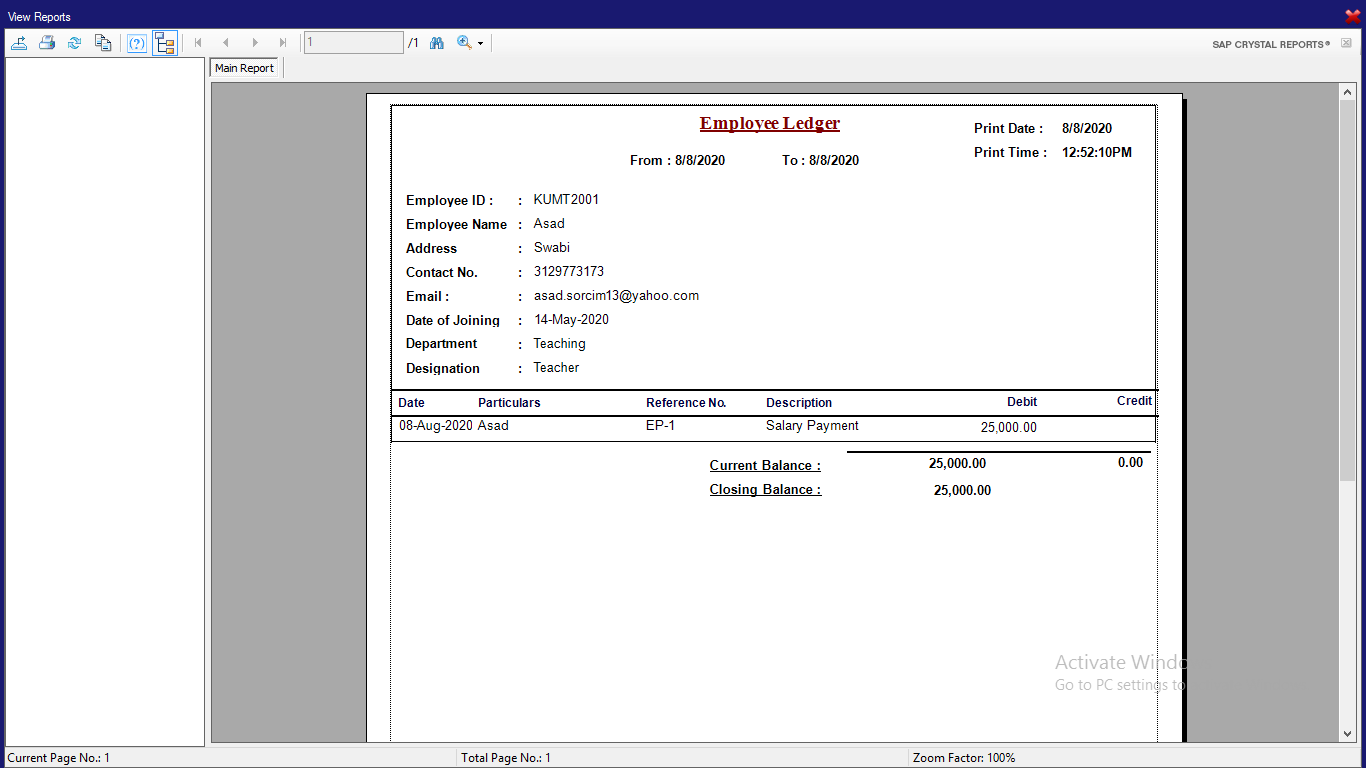Image resolution: width=1366 pixels, height=768 pixels.
Task: Click the Salary Payment description cell
Action: click(812, 426)
